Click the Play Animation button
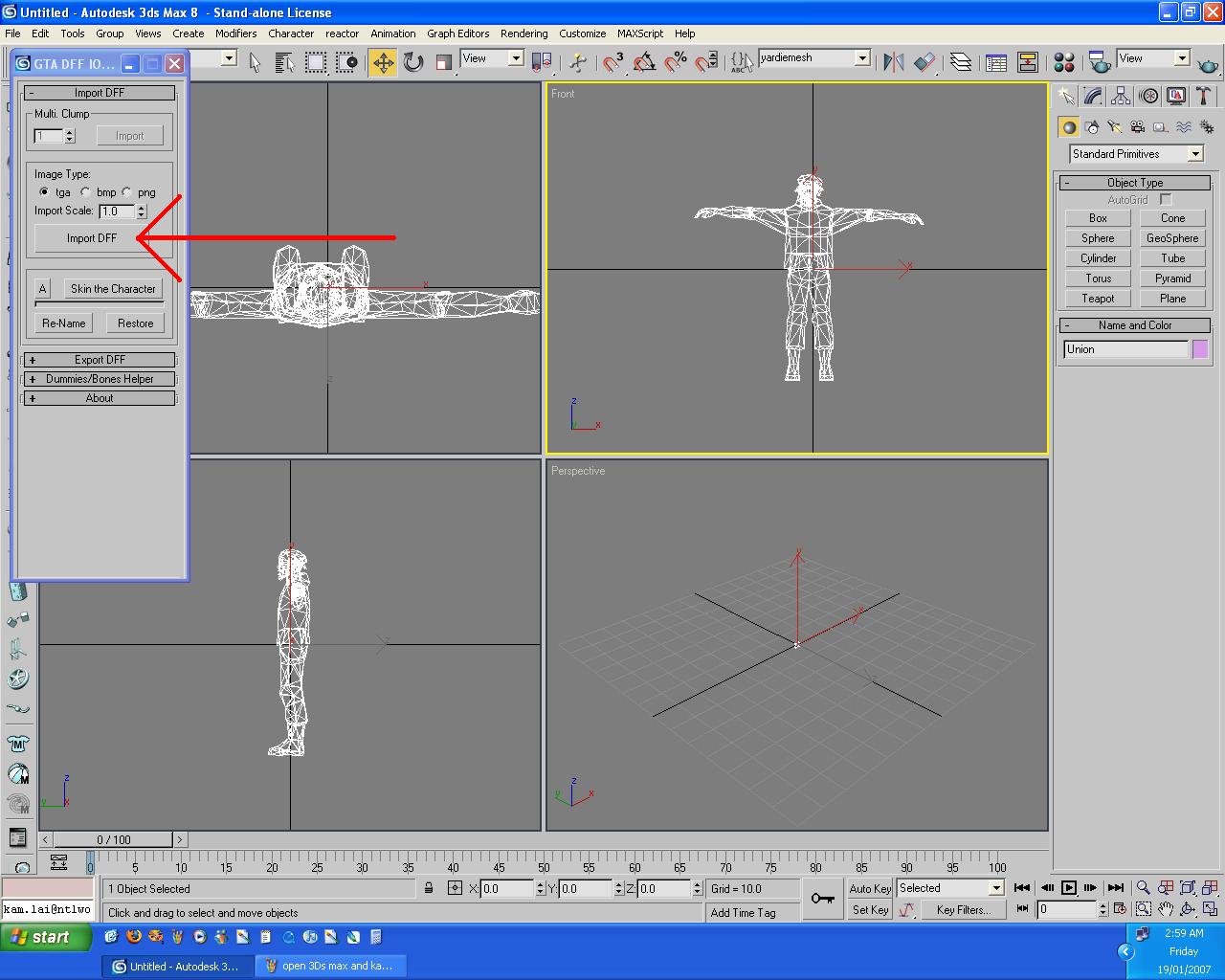 pyautogui.click(x=1069, y=888)
